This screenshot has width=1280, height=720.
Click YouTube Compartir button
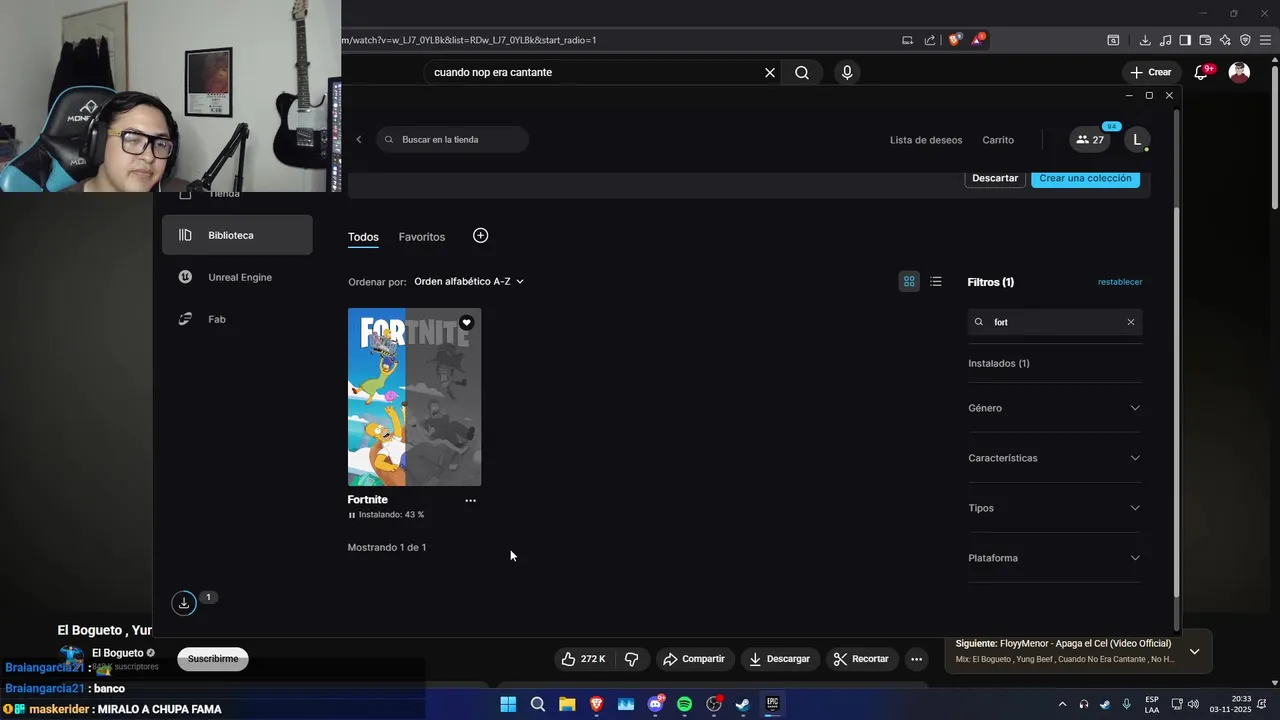click(695, 659)
